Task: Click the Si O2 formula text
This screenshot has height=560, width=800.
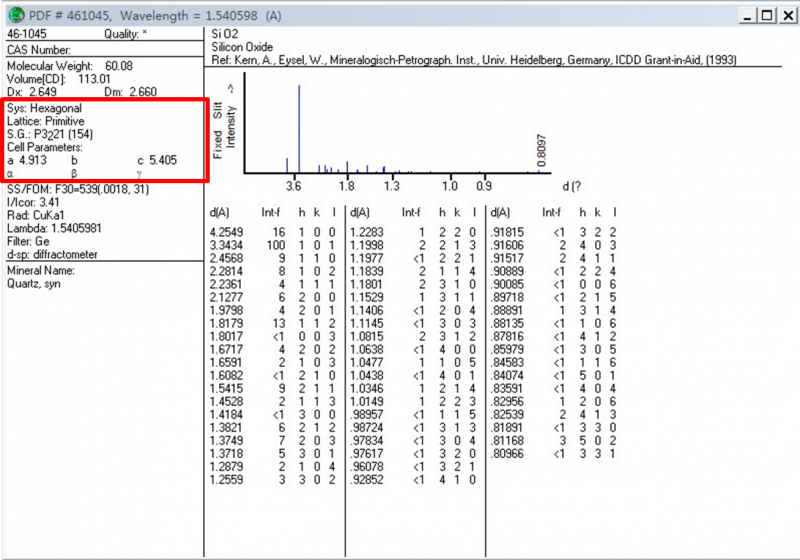Action: (x=224, y=34)
